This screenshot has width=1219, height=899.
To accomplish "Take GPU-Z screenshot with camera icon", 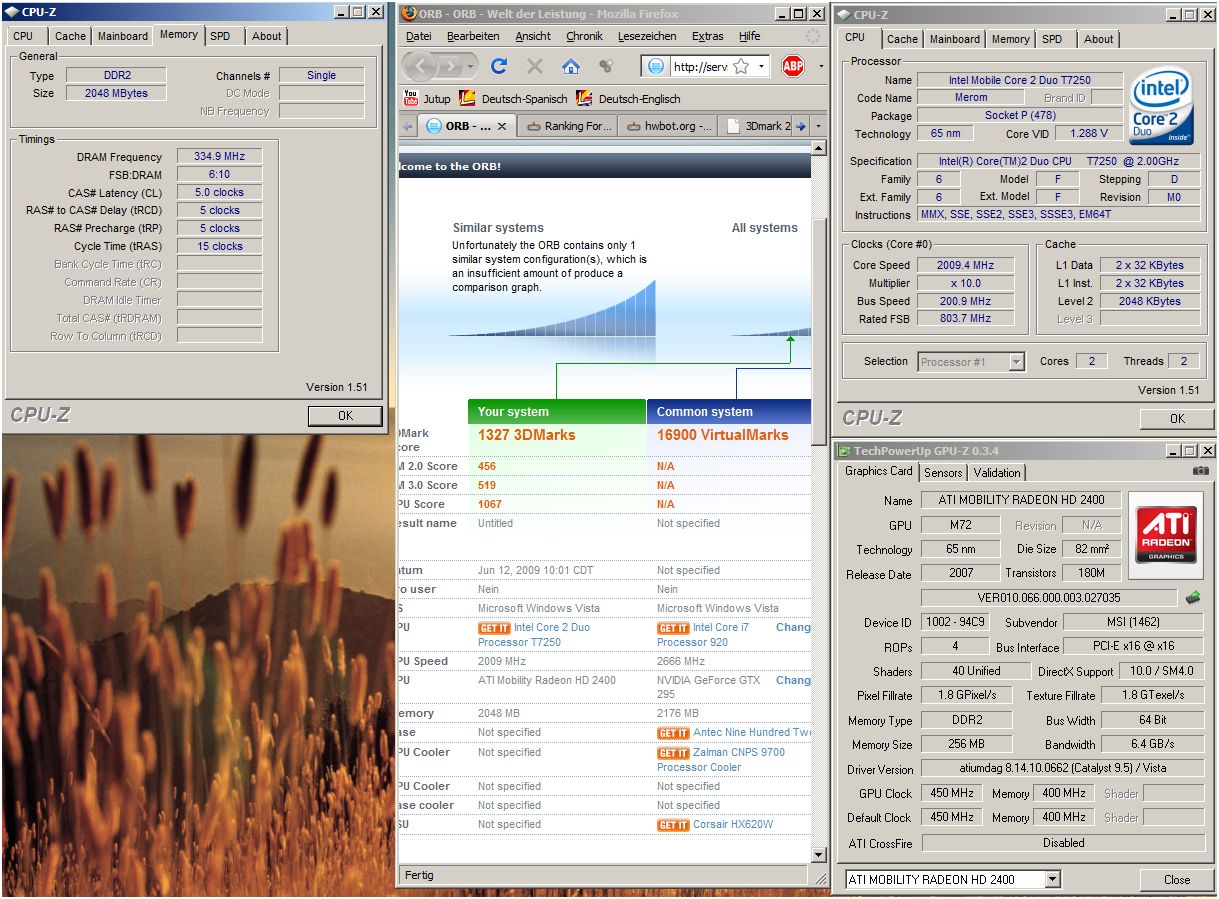I will coord(1201,471).
